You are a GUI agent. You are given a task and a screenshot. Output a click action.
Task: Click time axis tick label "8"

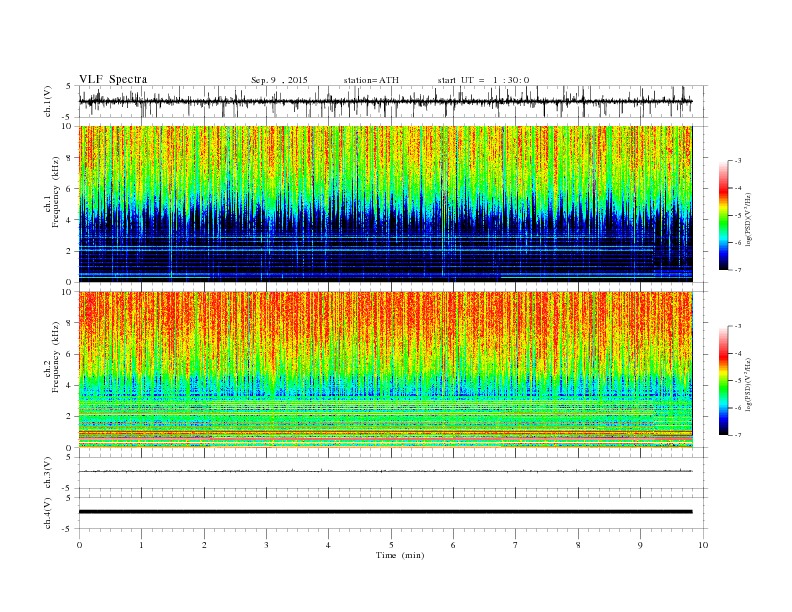[578, 545]
